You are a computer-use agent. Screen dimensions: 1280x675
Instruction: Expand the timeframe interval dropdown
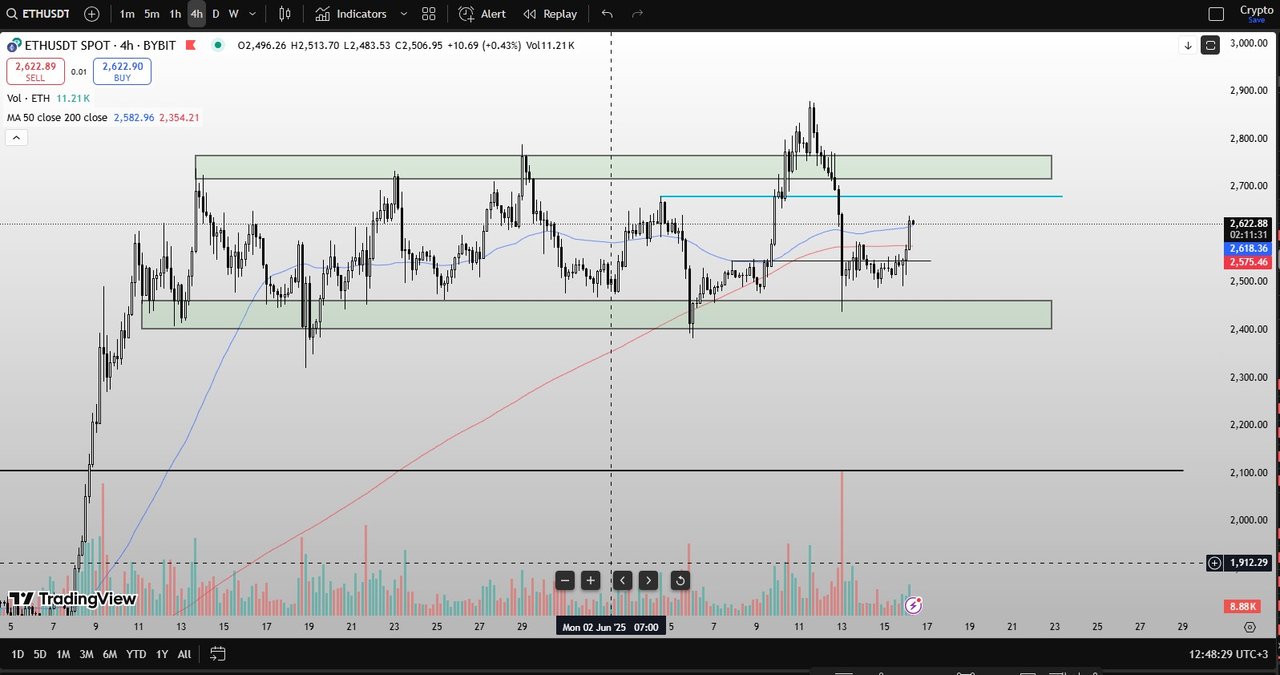pyautogui.click(x=253, y=14)
